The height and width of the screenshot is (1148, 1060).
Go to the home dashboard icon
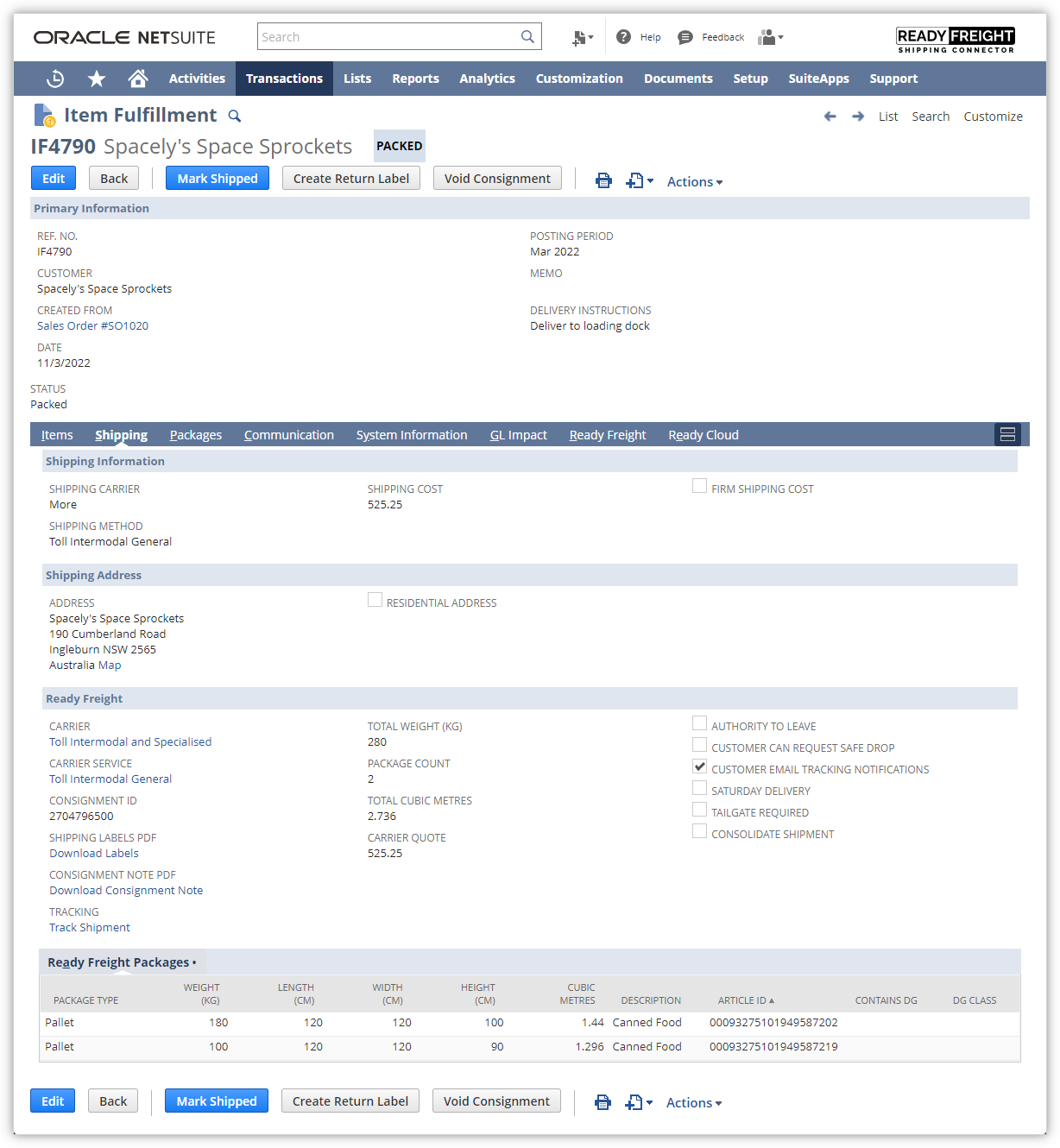pyautogui.click(x=137, y=78)
